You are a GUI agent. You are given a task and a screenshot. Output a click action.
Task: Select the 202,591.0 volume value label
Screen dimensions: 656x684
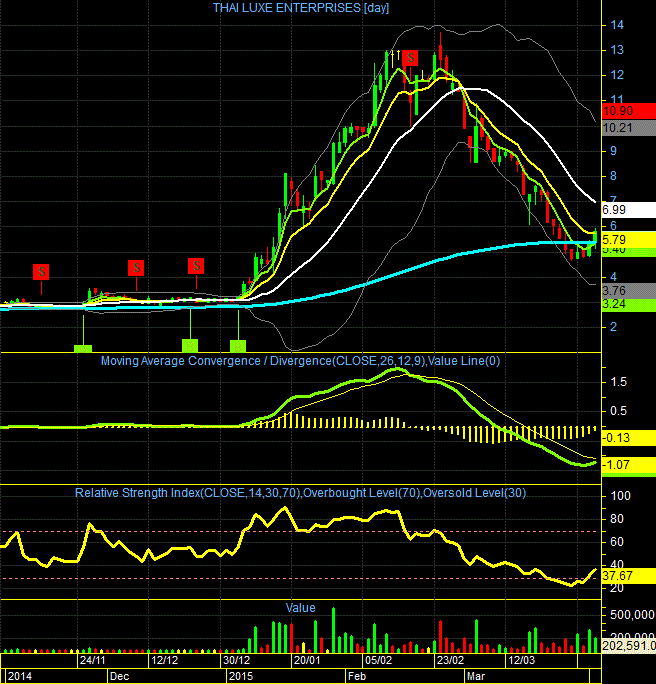(x=629, y=646)
